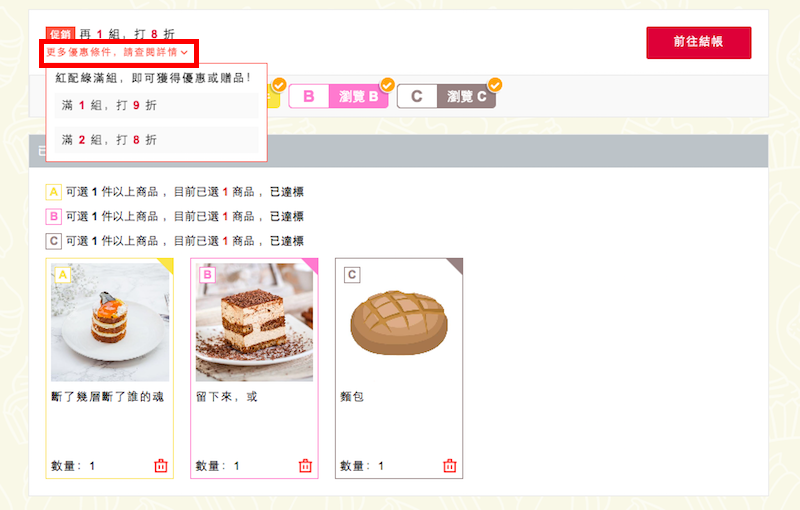
Task: Click the pink B status icon
Action: (54, 217)
